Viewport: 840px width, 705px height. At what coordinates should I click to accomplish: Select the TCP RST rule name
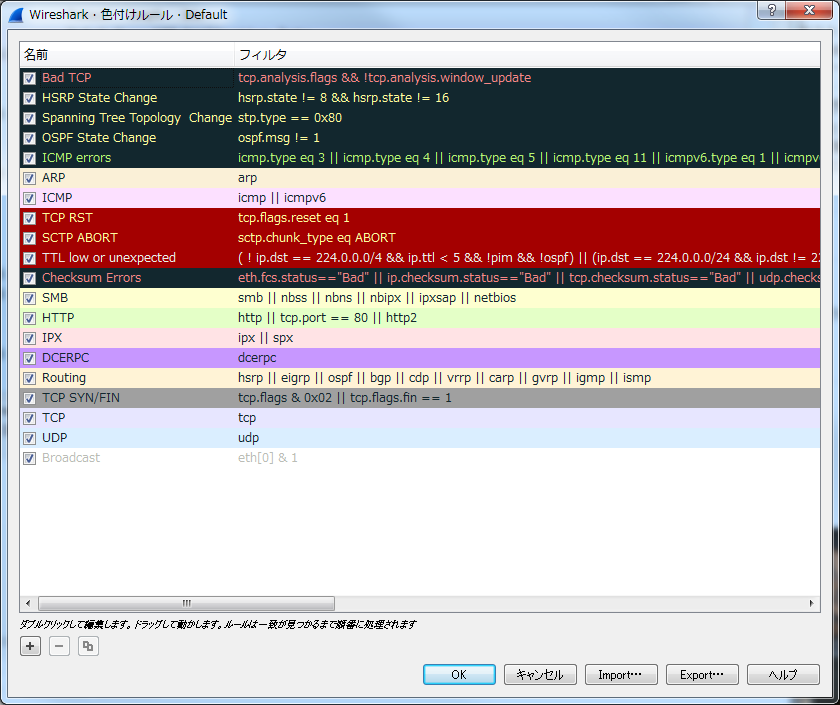coord(68,218)
